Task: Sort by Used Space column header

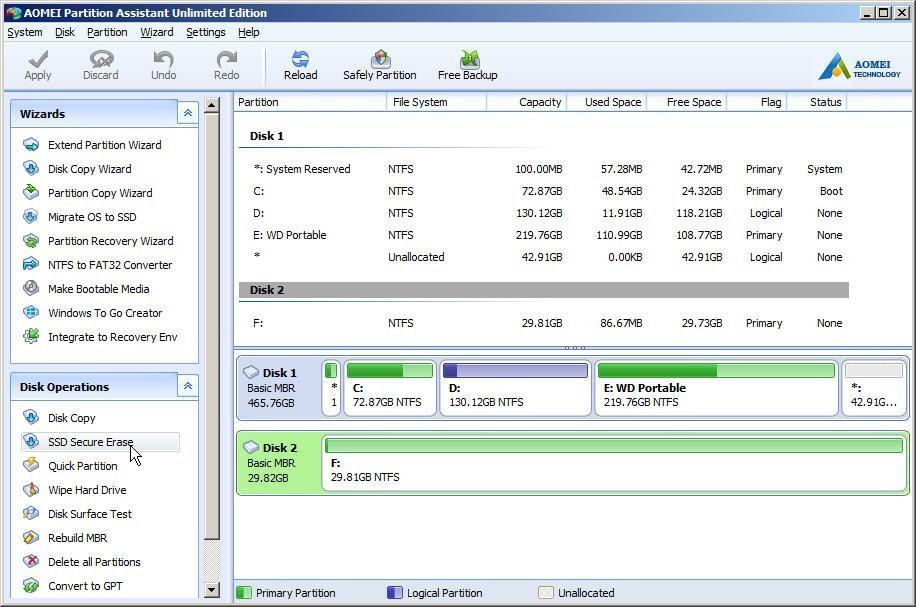Action: [x=607, y=102]
